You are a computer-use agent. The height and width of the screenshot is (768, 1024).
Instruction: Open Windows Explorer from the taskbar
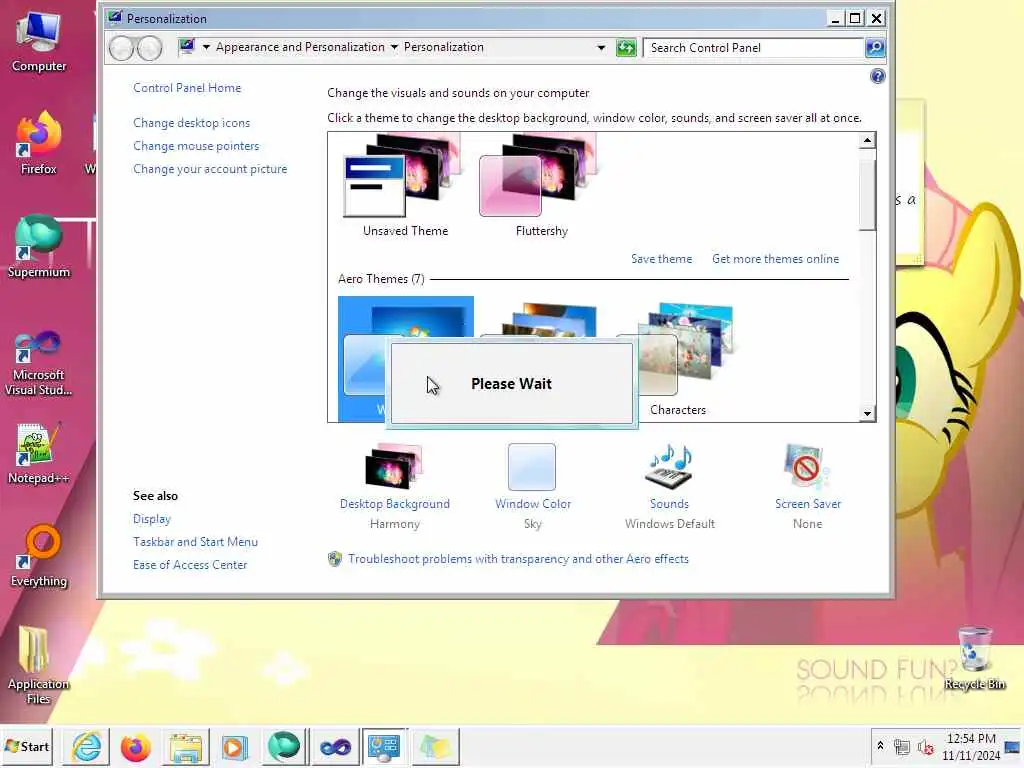(185, 746)
